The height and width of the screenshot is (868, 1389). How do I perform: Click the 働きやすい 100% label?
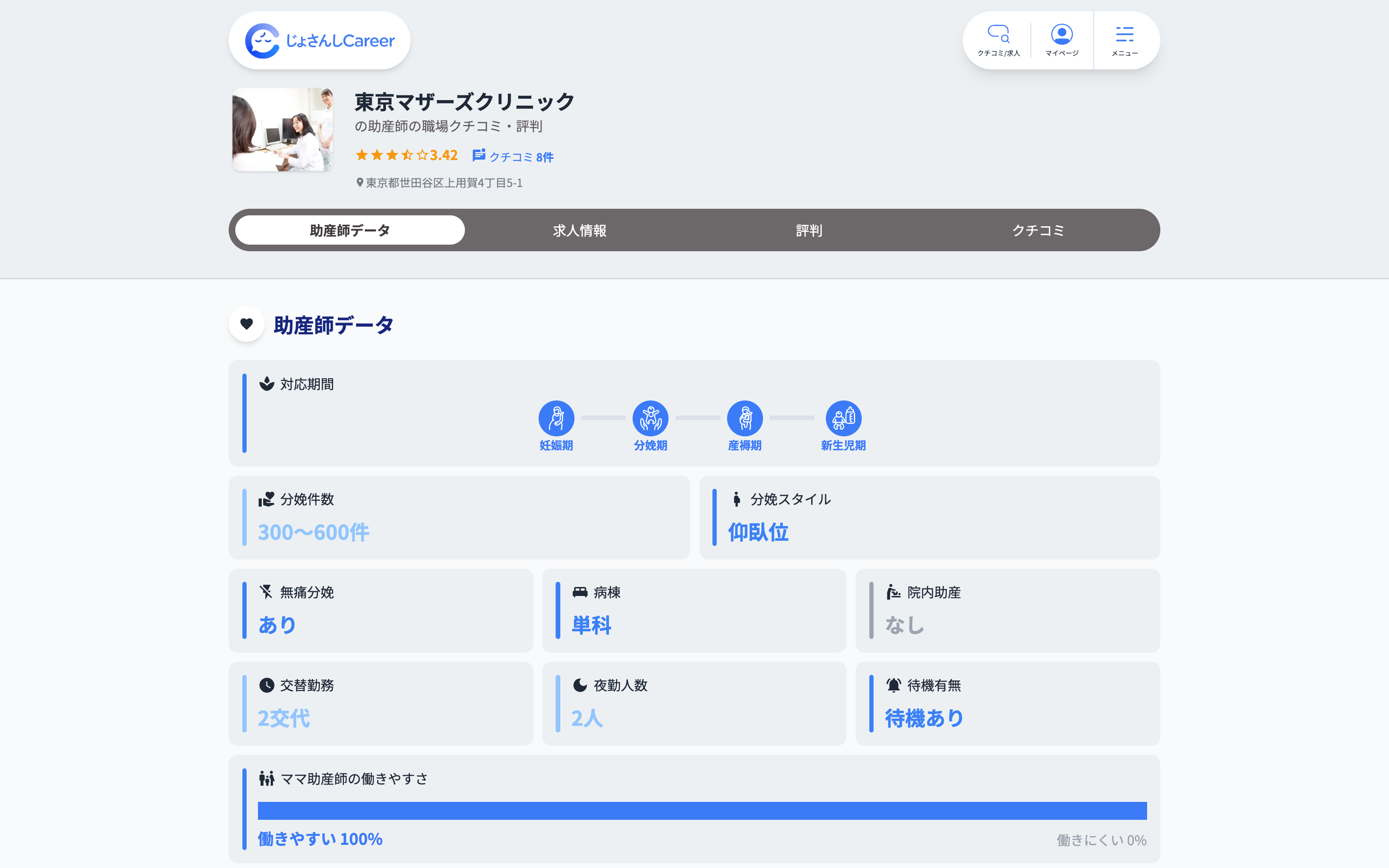tap(320, 839)
